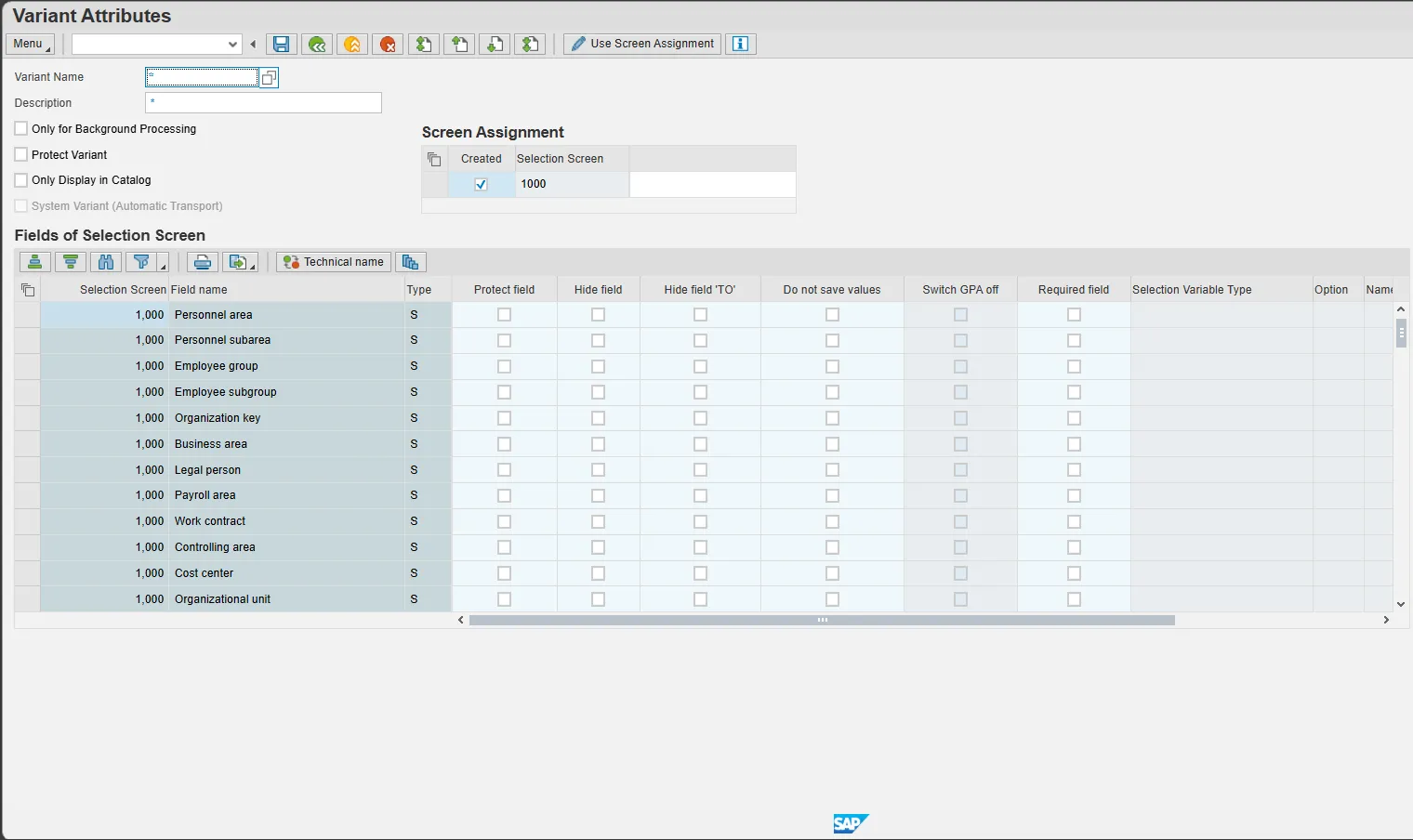The height and width of the screenshot is (840, 1413).
Task: Open the Menu button
Action: click(x=30, y=44)
